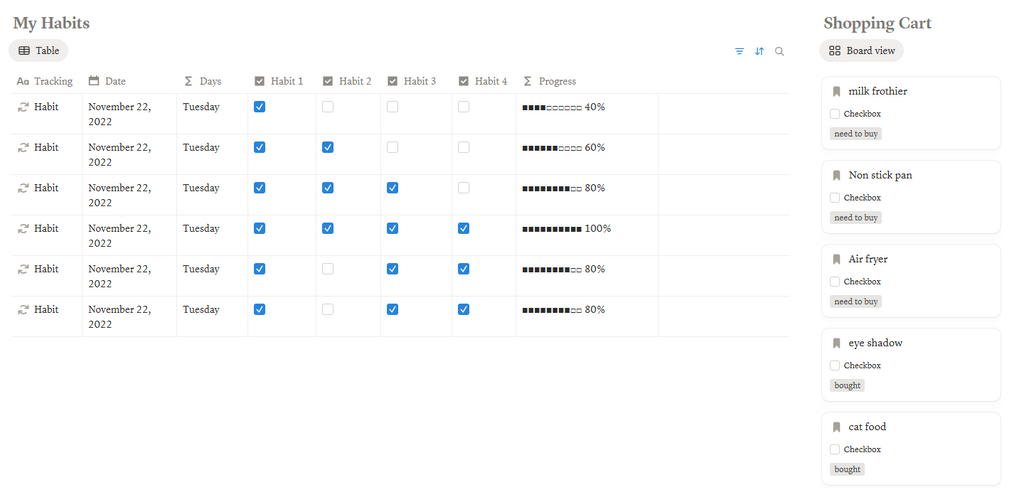
Task: Open the Habit 3 column header menu
Action: (x=417, y=81)
